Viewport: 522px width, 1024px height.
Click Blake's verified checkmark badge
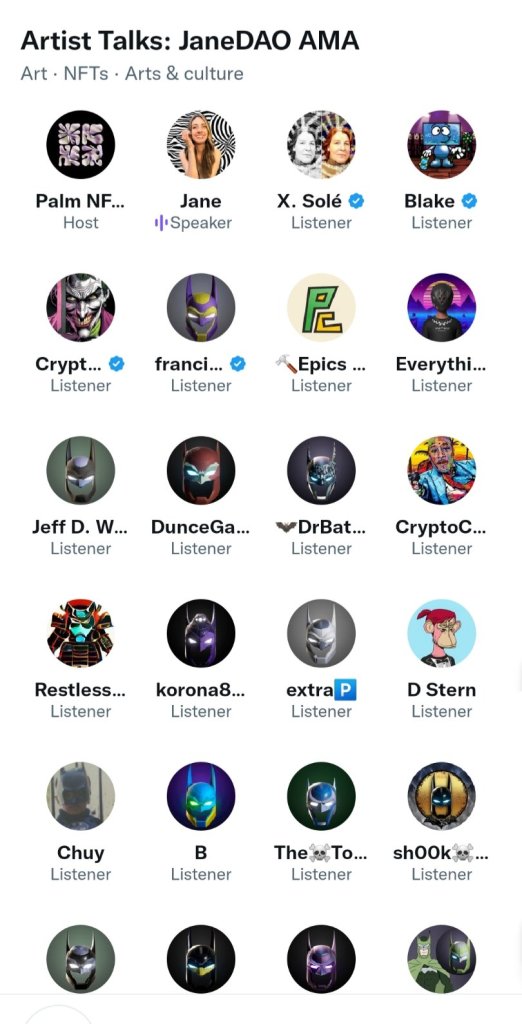469,201
